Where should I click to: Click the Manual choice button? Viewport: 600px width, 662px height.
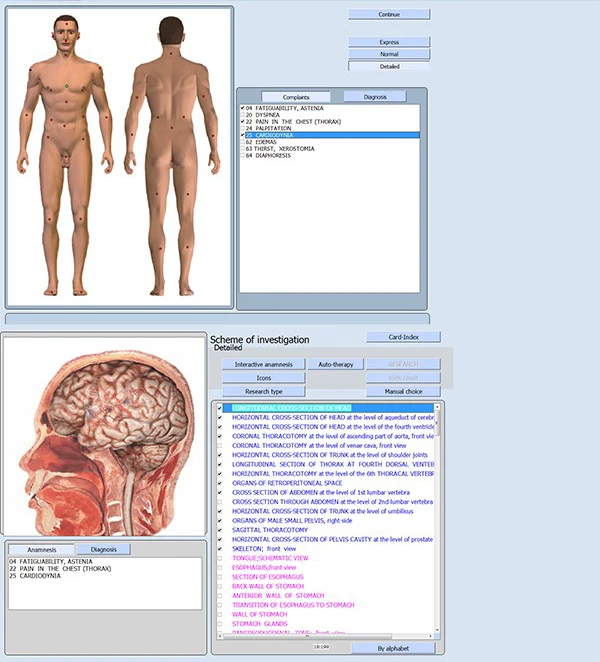[403, 391]
